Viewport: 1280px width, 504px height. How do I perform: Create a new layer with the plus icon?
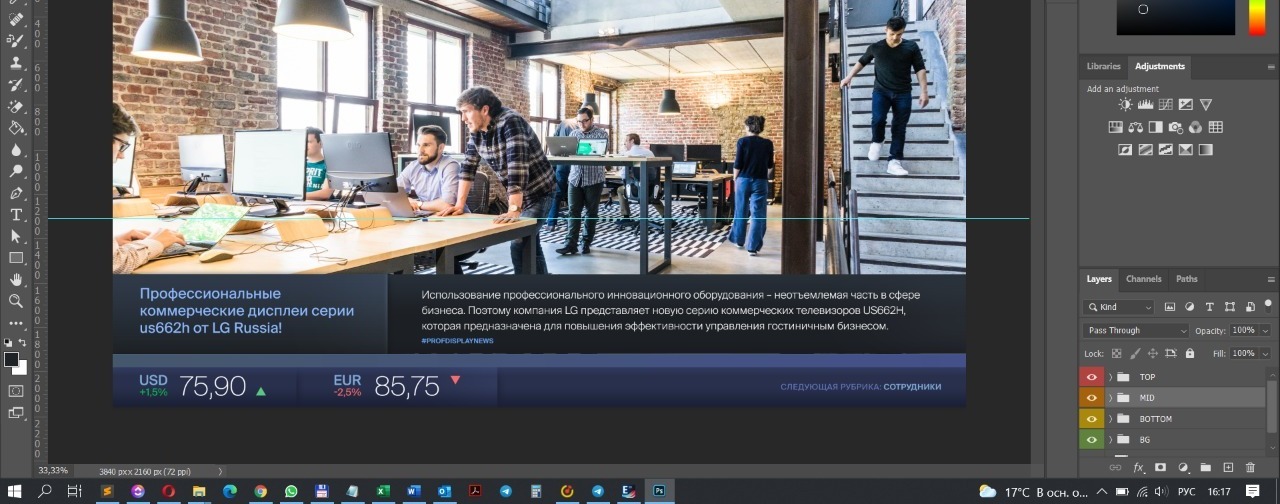pos(1228,467)
